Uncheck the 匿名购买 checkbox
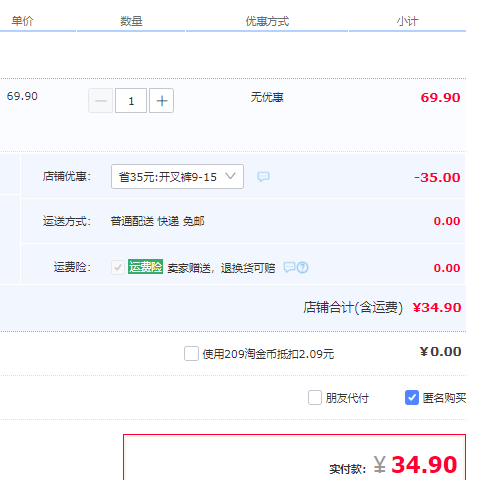 tap(412, 398)
